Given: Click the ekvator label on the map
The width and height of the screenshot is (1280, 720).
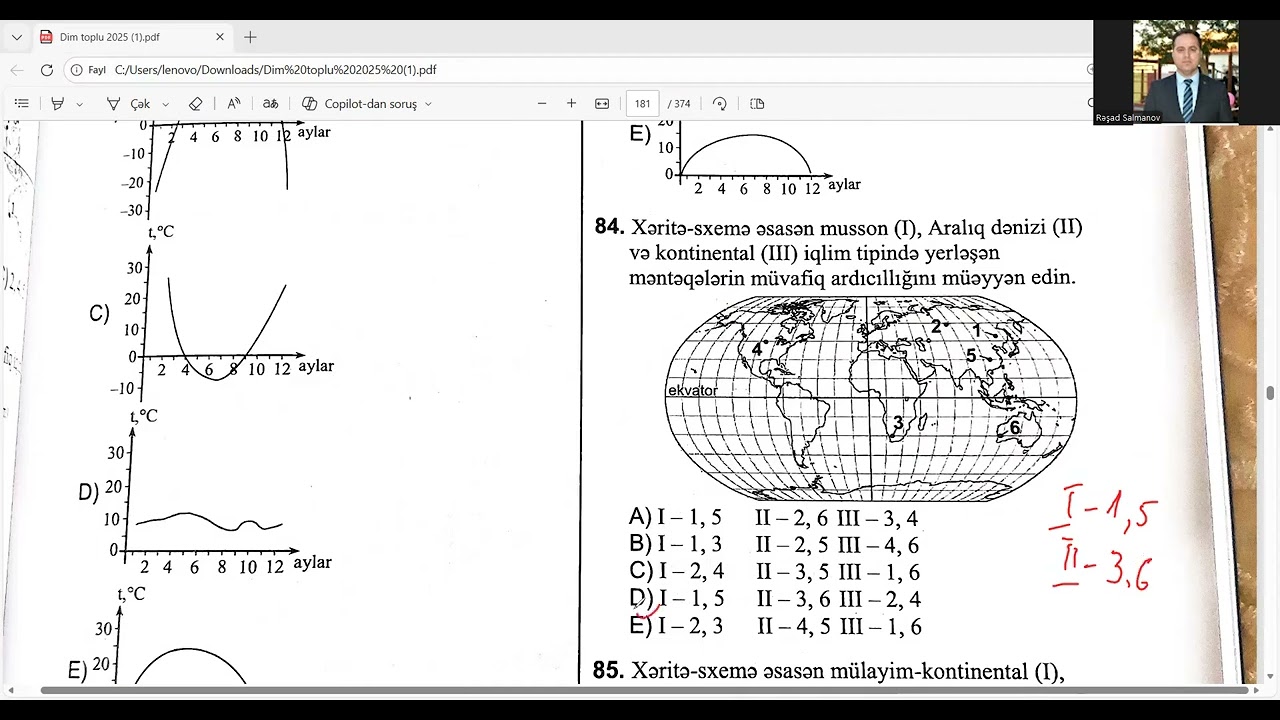Looking at the screenshot, I should click(692, 391).
